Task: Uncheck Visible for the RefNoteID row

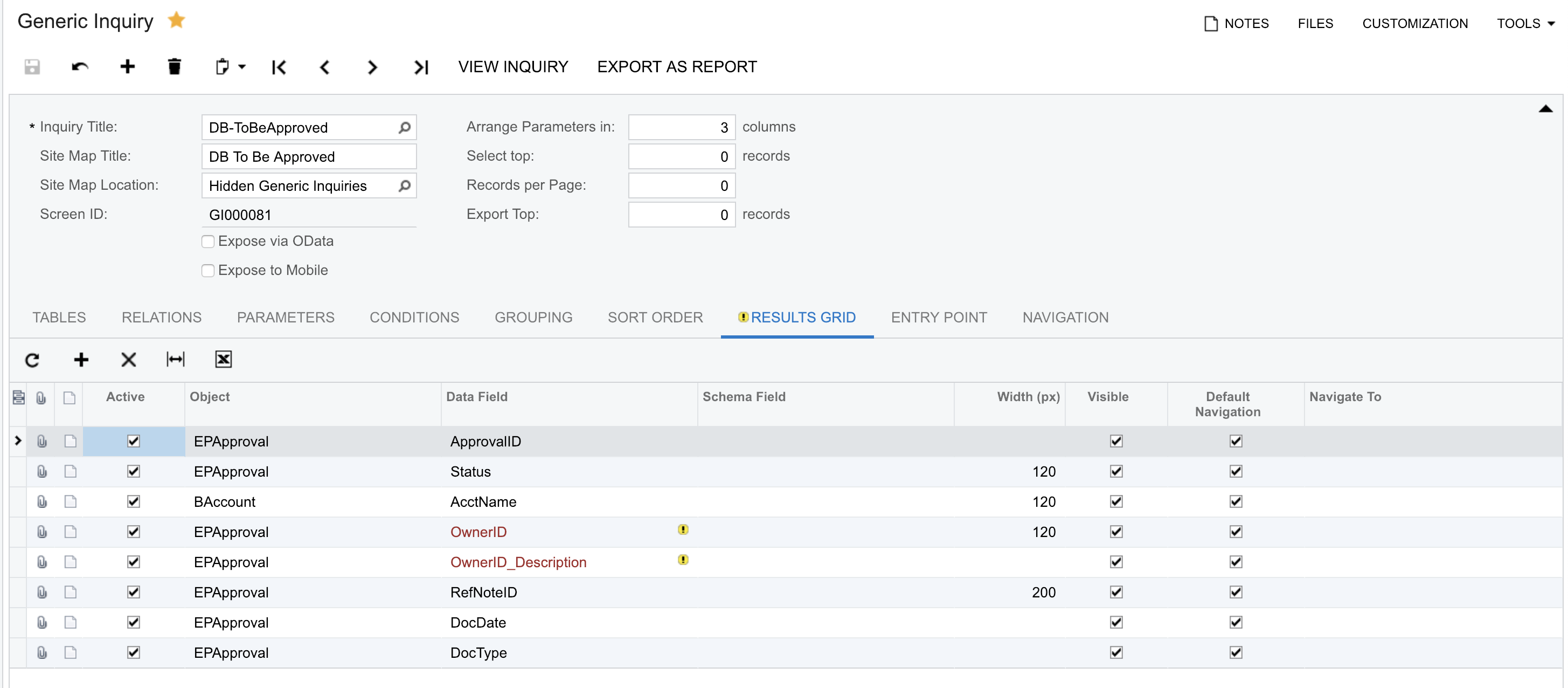Action: pos(1116,592)
